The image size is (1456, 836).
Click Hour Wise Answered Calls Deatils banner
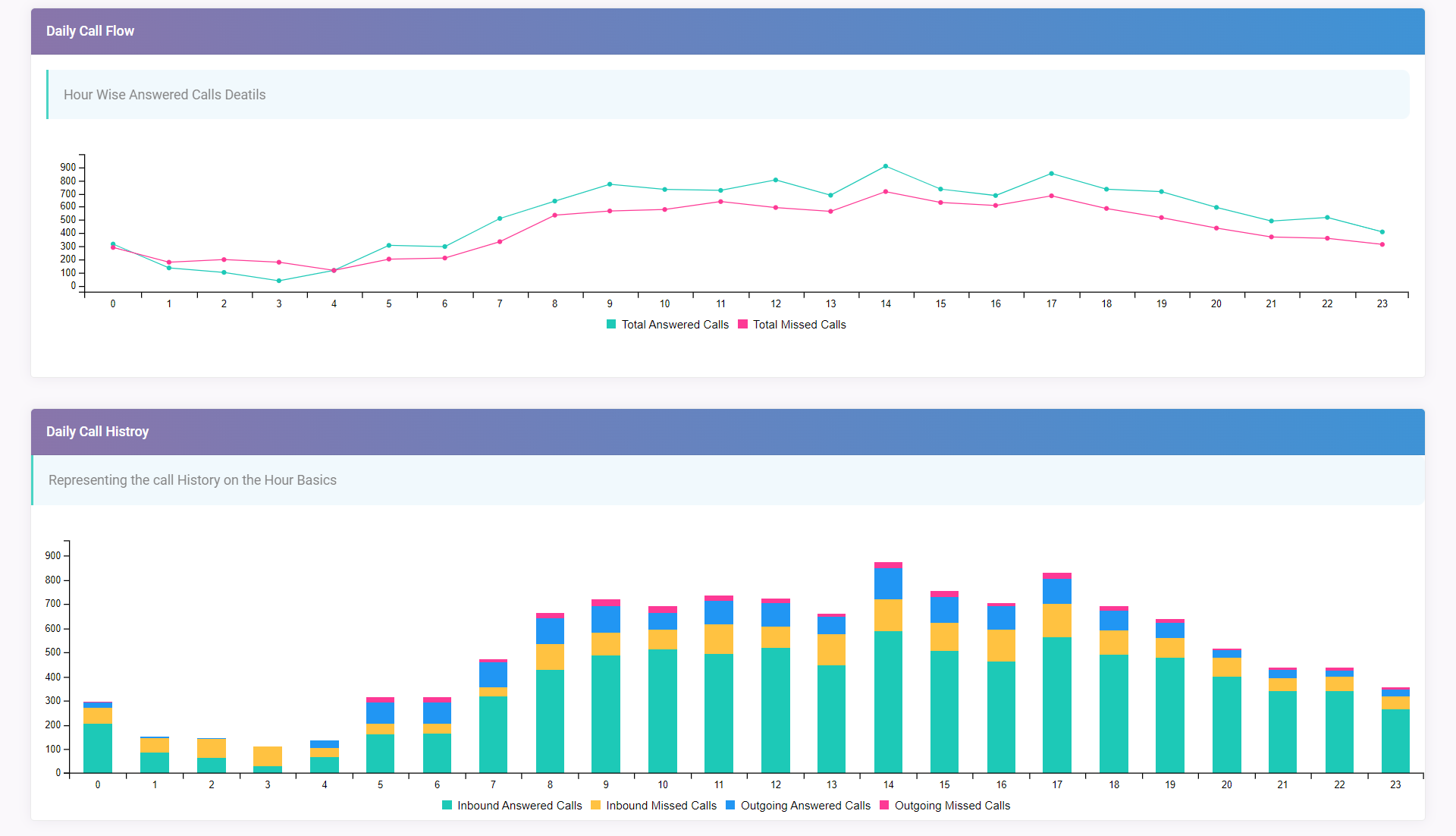pos(165,95)
